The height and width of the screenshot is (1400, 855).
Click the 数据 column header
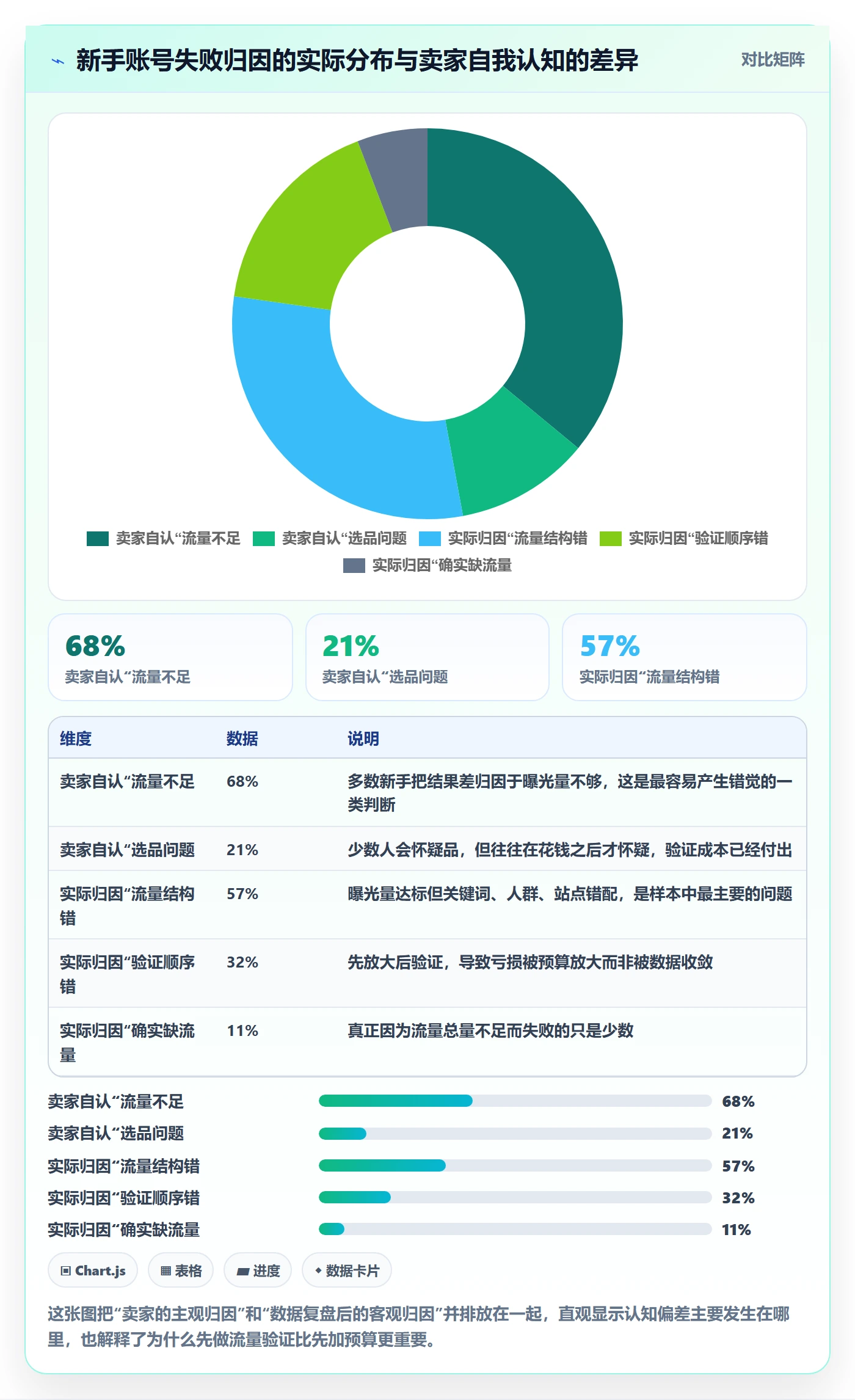[242, 738]
